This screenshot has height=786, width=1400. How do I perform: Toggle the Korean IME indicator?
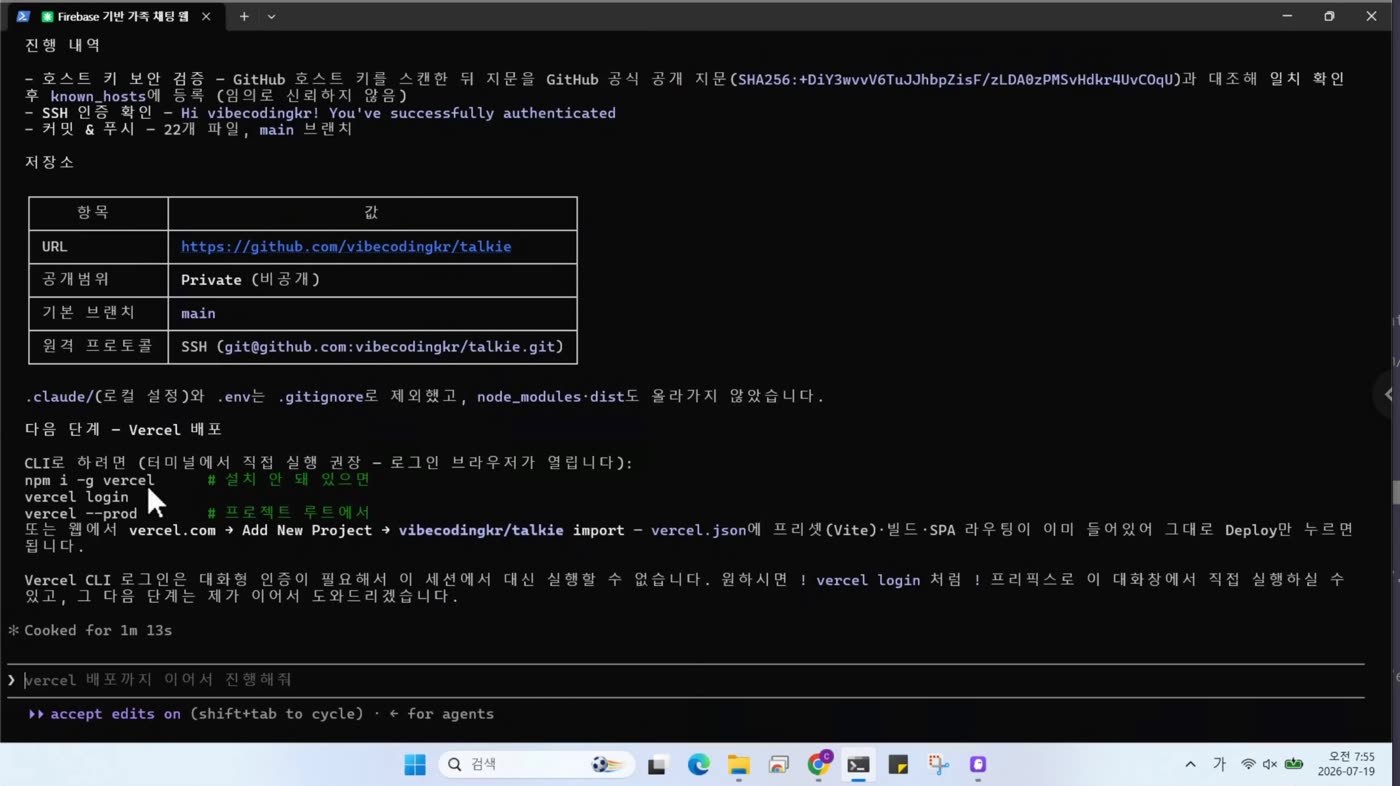(1219, 765)
